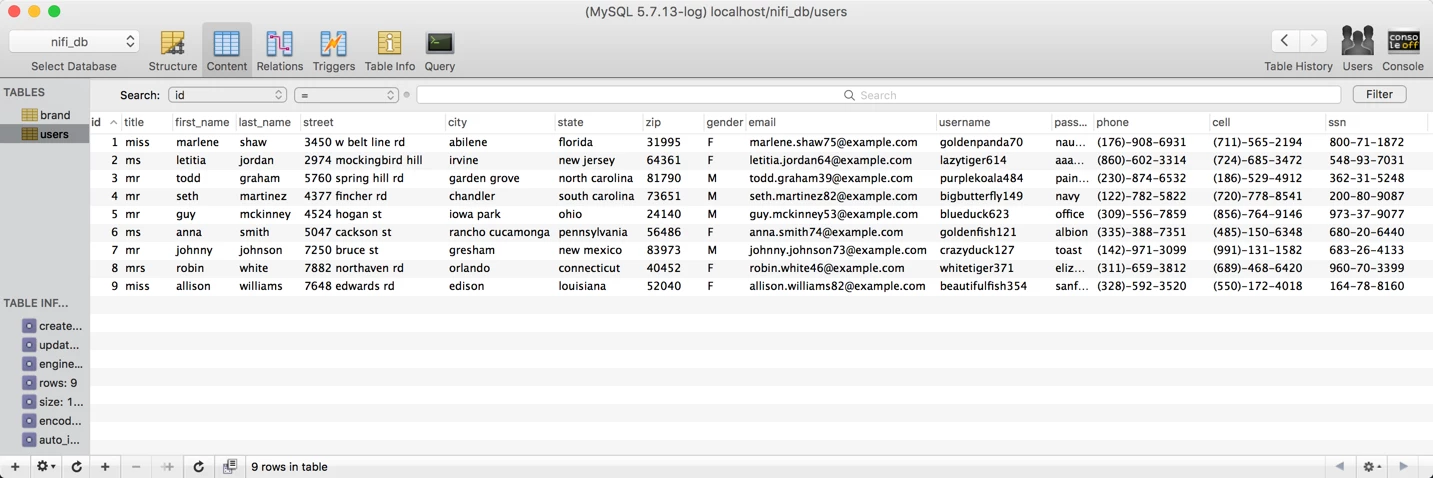Click the cell 'mckinney' in last_name column
1433x478 pixels.
click(x=265, y=214)
